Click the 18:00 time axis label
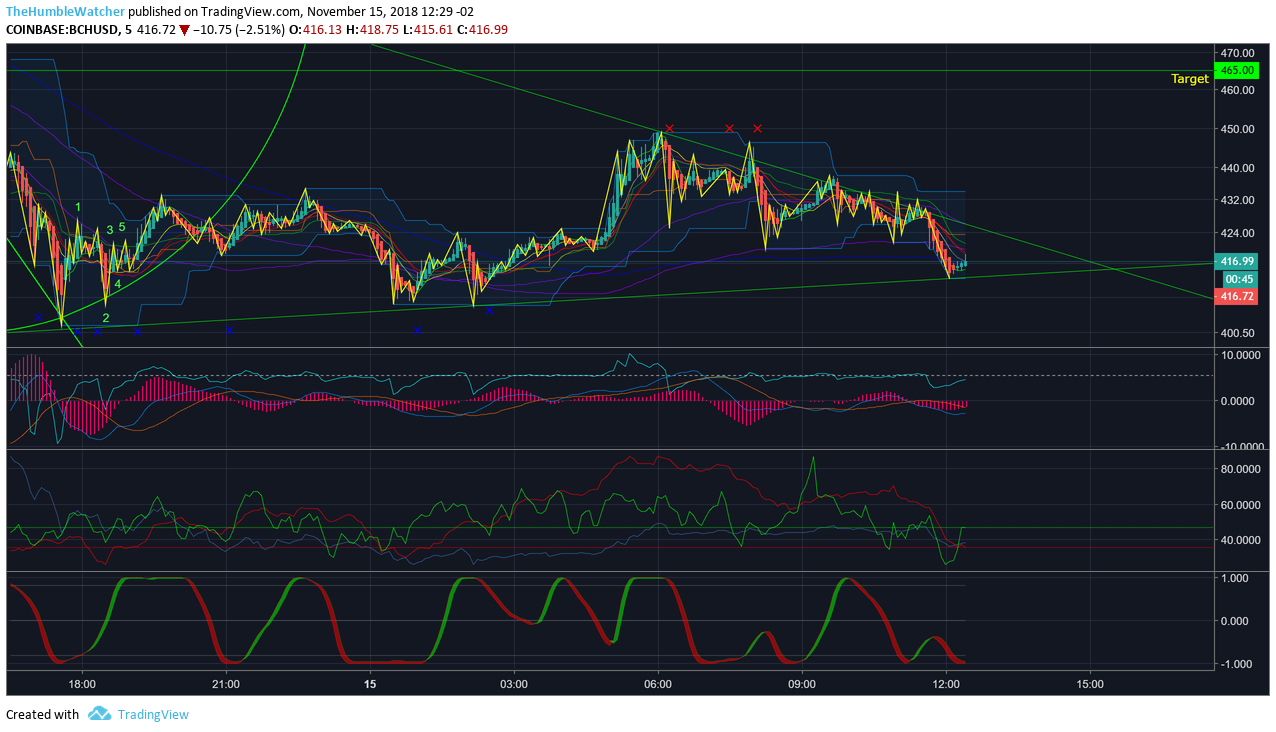The height and width of the screenshot is (732, 1276). (81, 684)
